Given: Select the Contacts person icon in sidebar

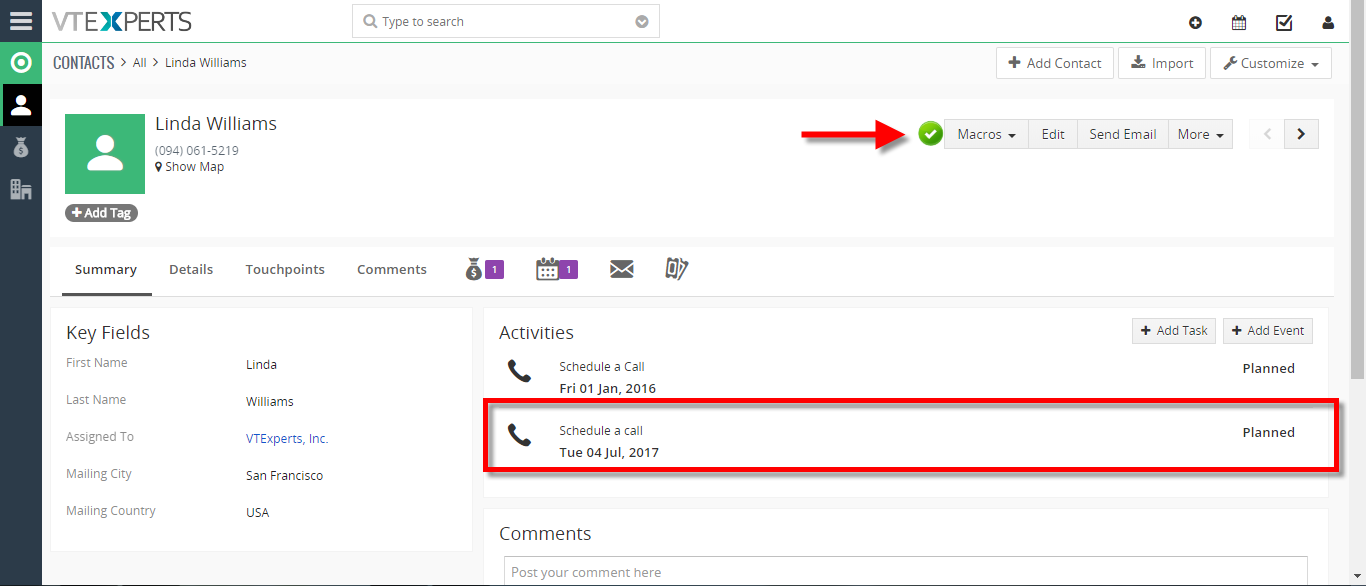Looking at the screenshot, I should point(21,105).
